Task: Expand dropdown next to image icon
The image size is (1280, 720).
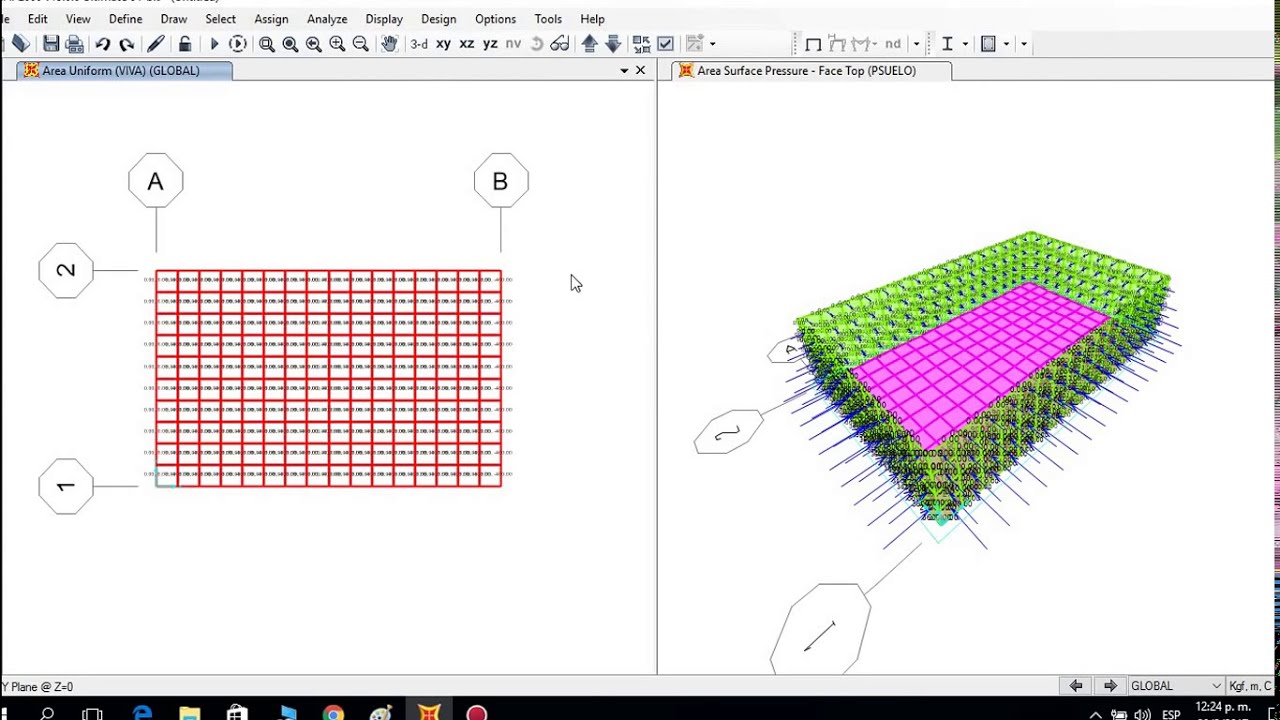Action: [x=712, y=44]
